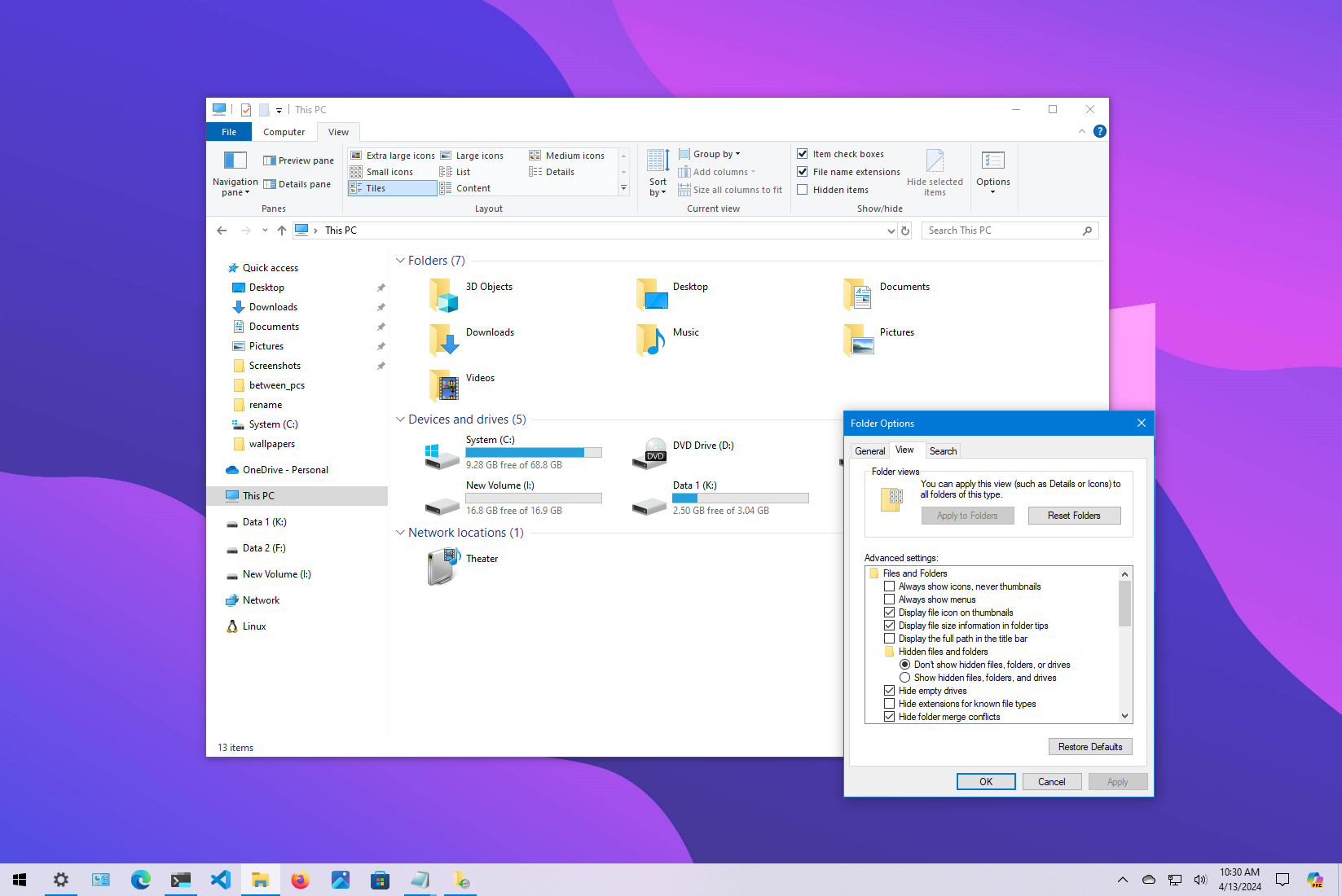
Task: Open the address bar history dropdown
Action: tap(891, 231)
